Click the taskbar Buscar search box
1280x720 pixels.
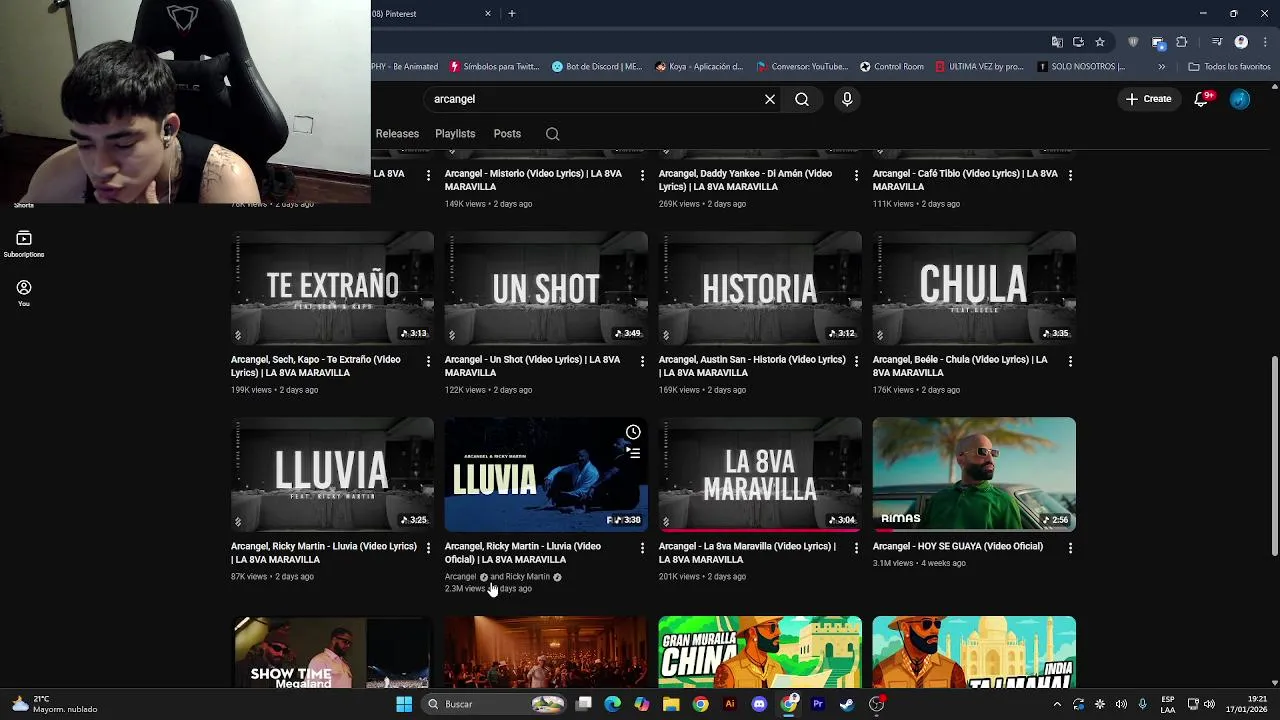pyautogui.click(x=493, y=704)
